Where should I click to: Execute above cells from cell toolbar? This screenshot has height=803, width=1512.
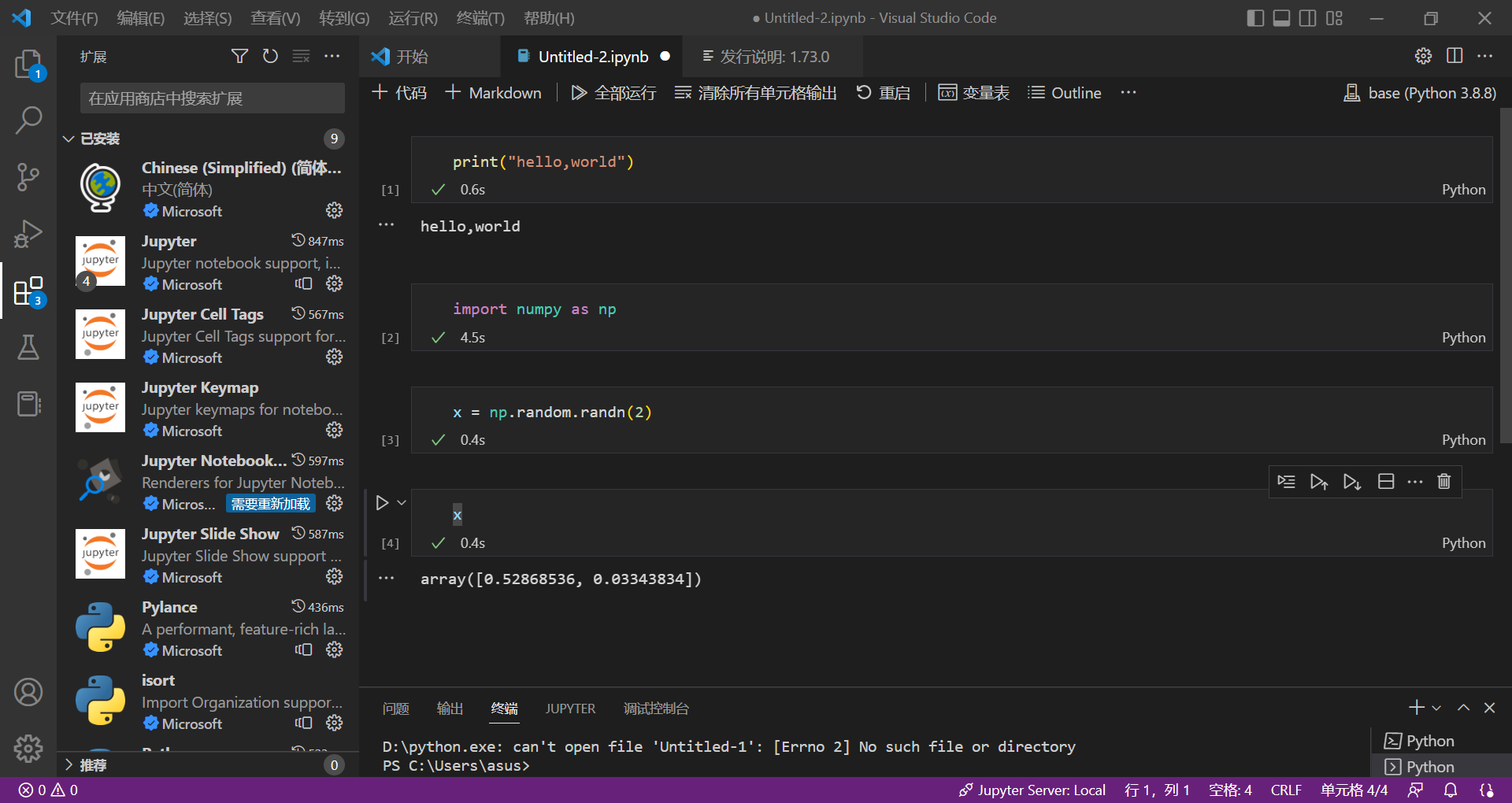click(1319, 481)
